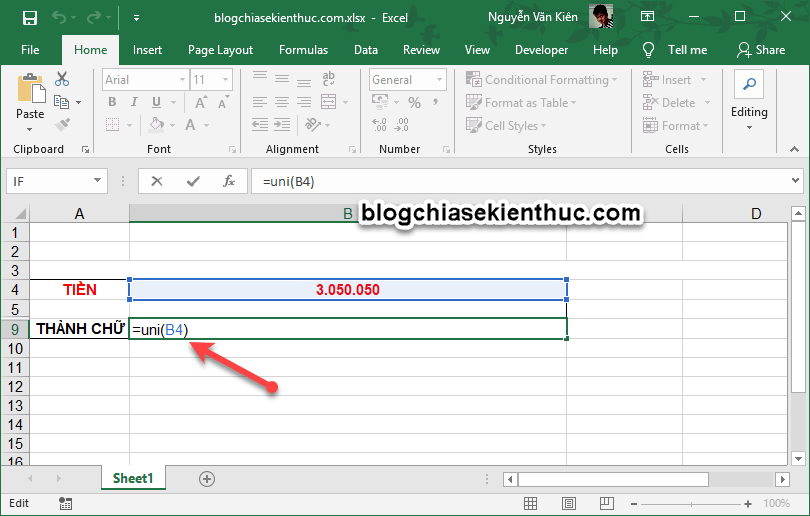Screen dimensions: 810x516
Task: Open Cell Styles dropdown
Action: [x=506, y=125]
